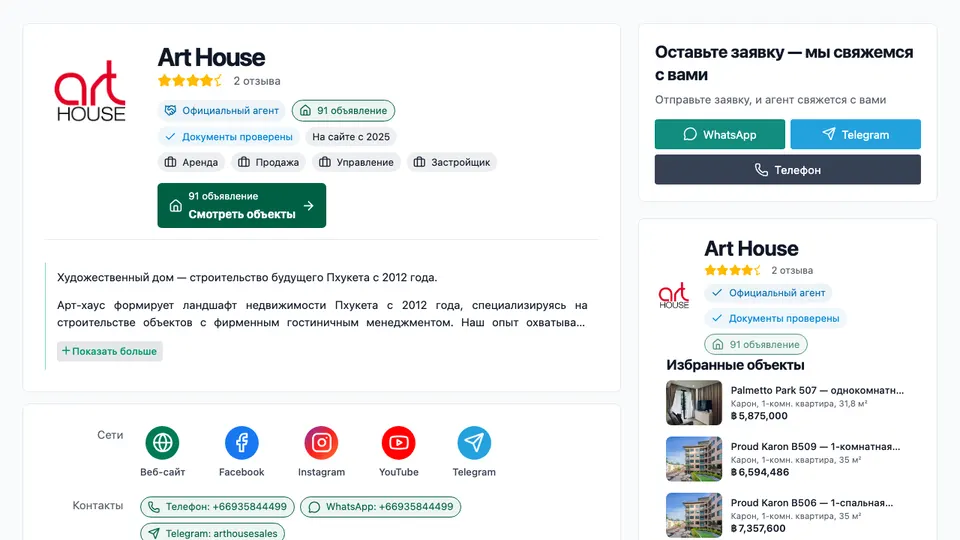Click the star rating in sidebar card
The width and height of the screenshot is (960, 540).
[x=733, y=270]
